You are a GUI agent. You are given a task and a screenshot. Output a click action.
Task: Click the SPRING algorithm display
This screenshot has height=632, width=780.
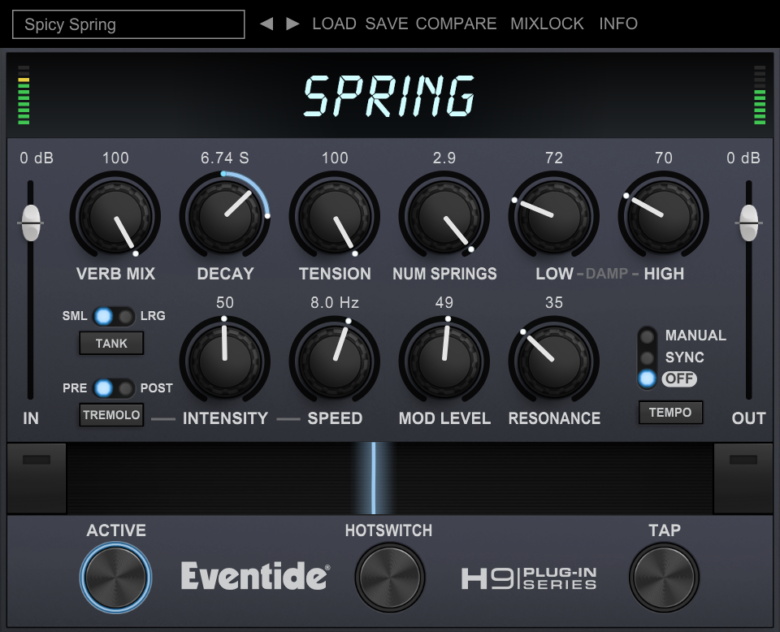tap(389, 96)
